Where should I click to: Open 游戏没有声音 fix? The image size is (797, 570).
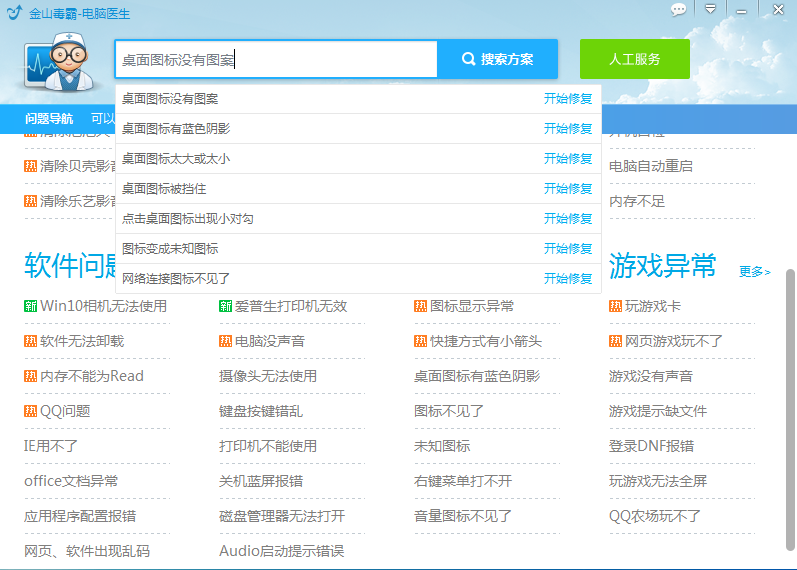651,376
